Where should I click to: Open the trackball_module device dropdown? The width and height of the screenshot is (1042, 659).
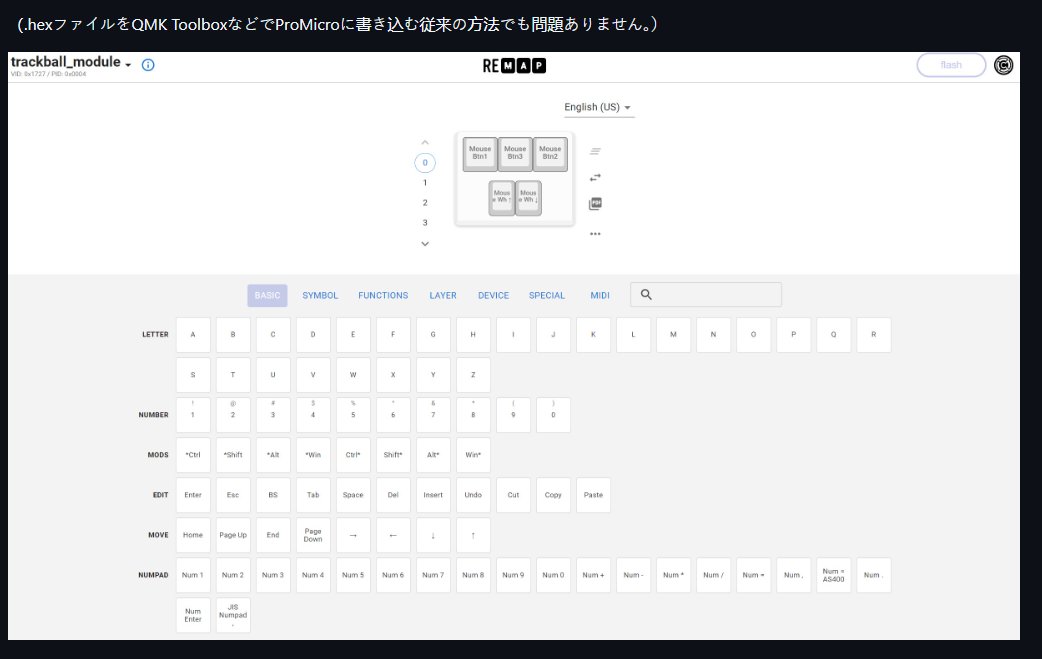pos(70,62)
